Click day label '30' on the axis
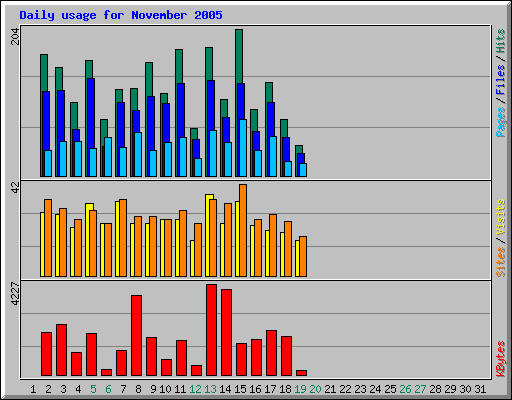Viewport: 512px width, 400px height. pyautogui.click(x=465, y=389)
